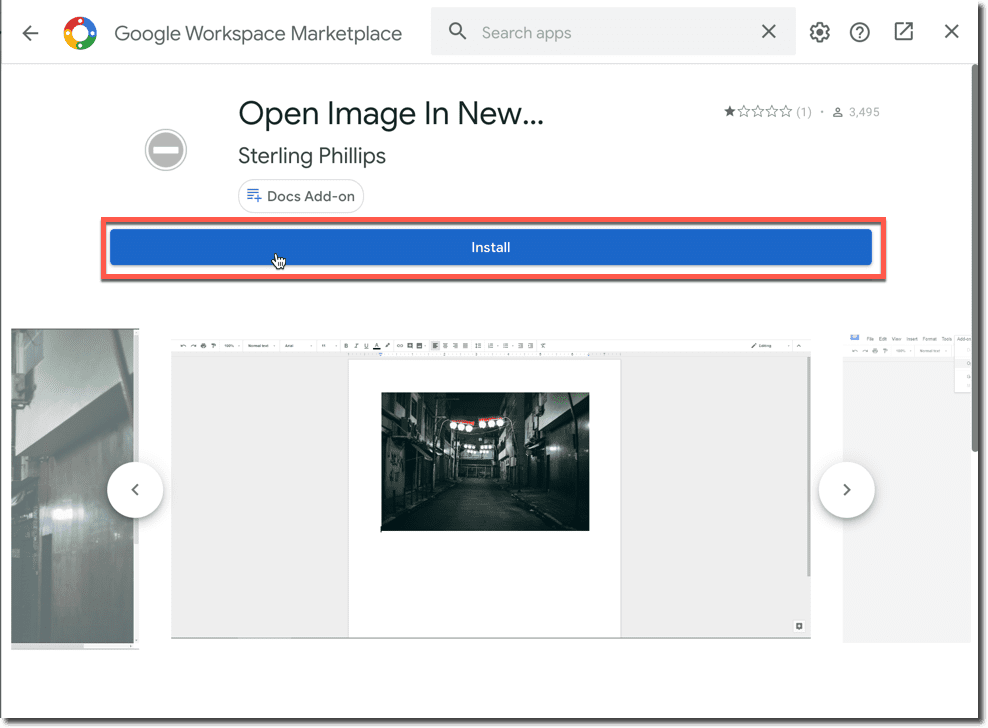Show the next screenshot with the right arrow
988x728 pixels.
click(846, 489)
